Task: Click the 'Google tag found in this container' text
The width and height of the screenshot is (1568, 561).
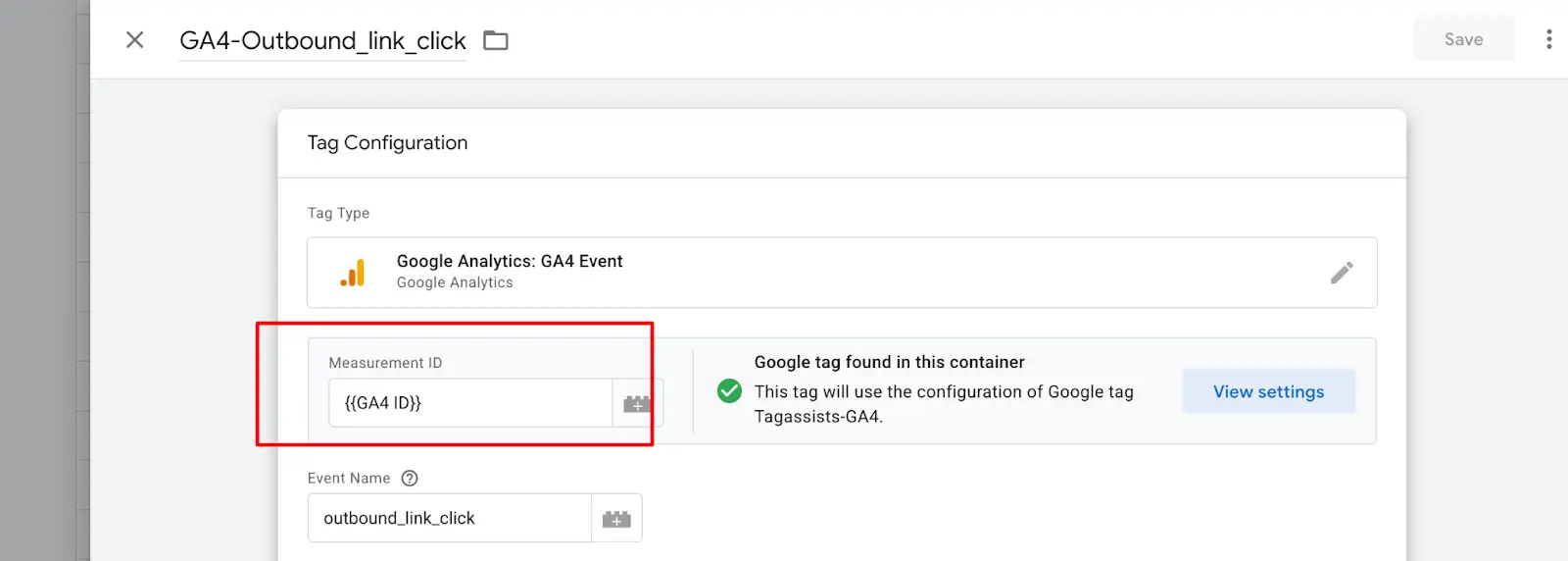Action: pos(889,362)
